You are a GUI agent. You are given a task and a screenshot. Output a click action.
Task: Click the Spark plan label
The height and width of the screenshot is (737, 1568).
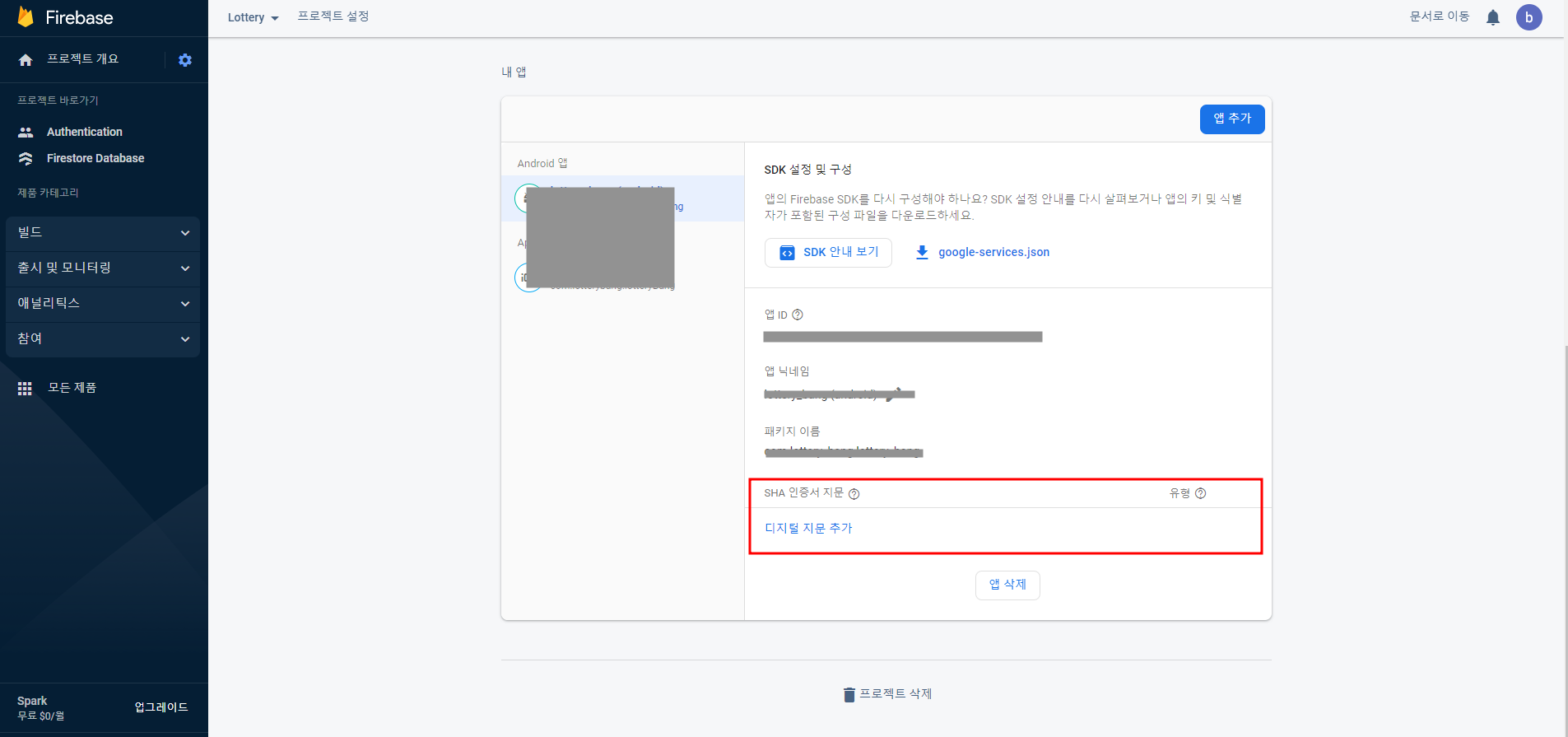click(x=32, y=701)
